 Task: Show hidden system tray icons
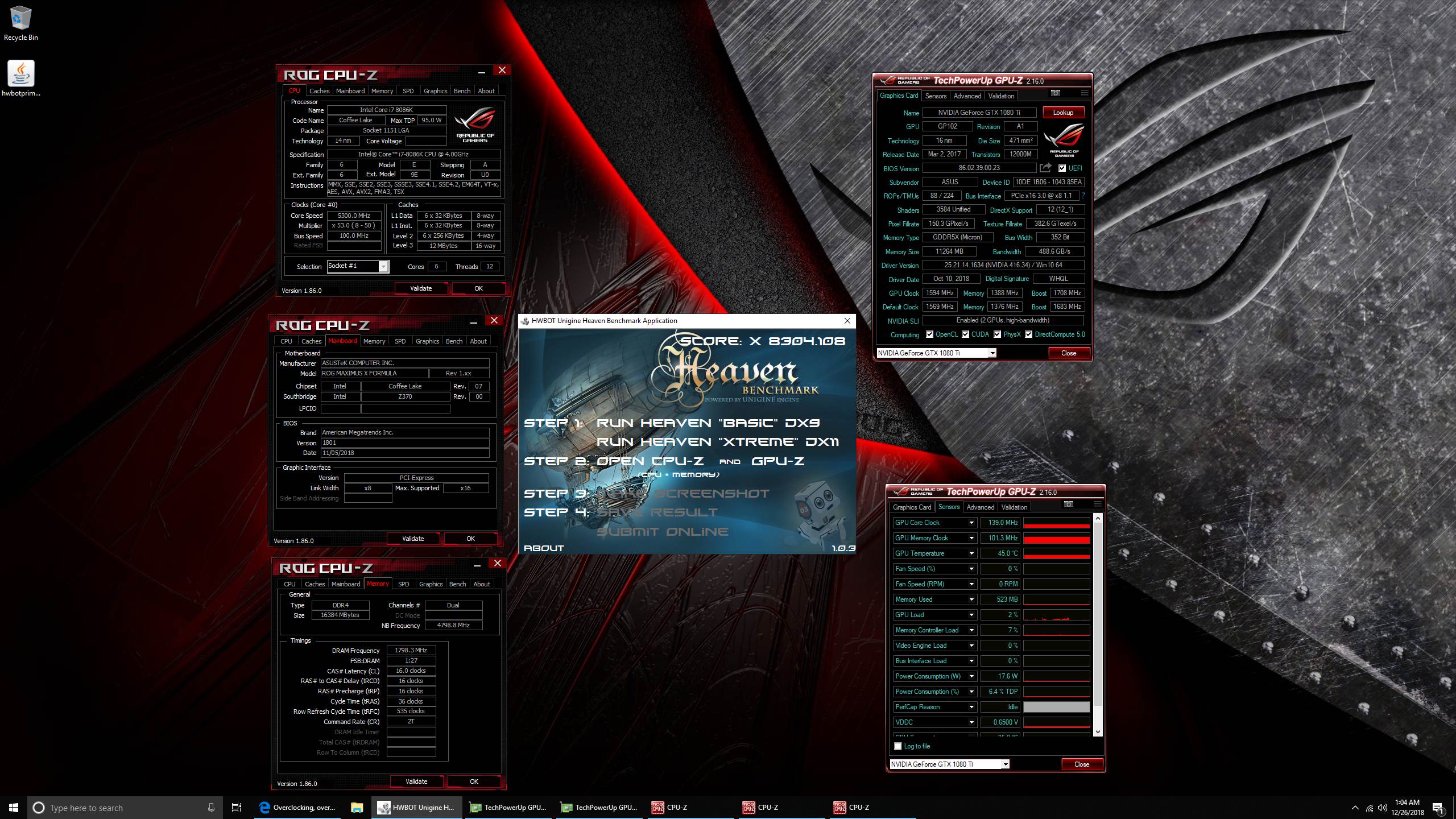point(1355,808)
